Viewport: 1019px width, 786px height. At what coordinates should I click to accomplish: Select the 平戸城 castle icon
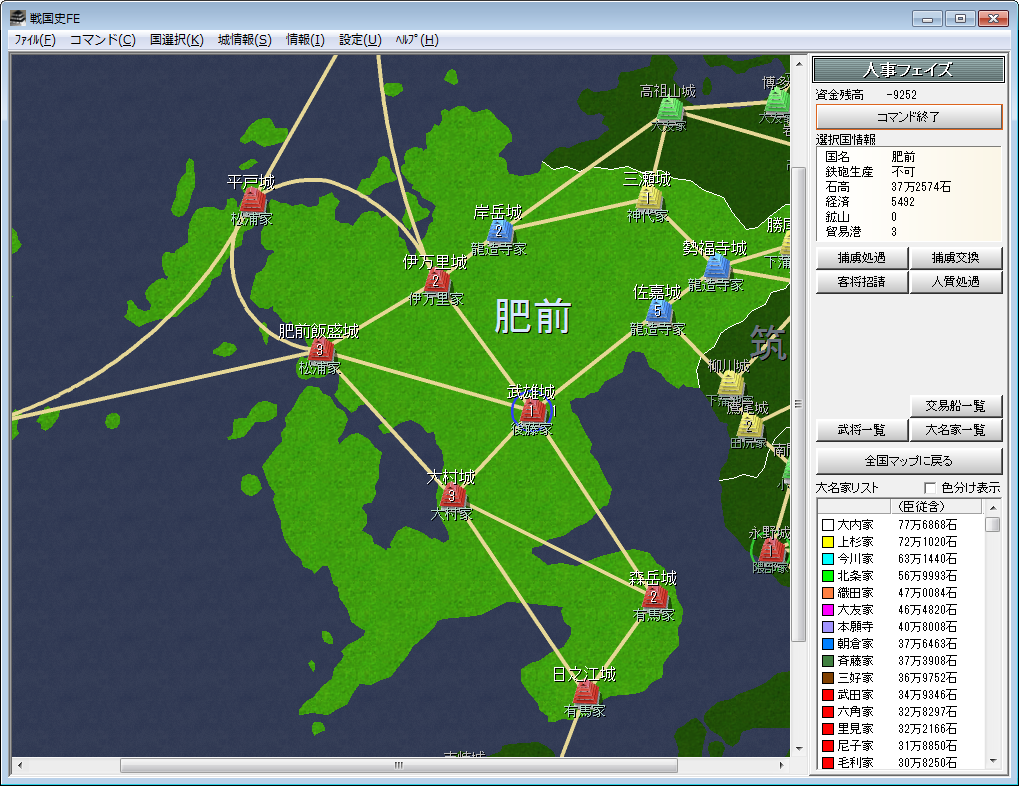(x=252, y=201)
